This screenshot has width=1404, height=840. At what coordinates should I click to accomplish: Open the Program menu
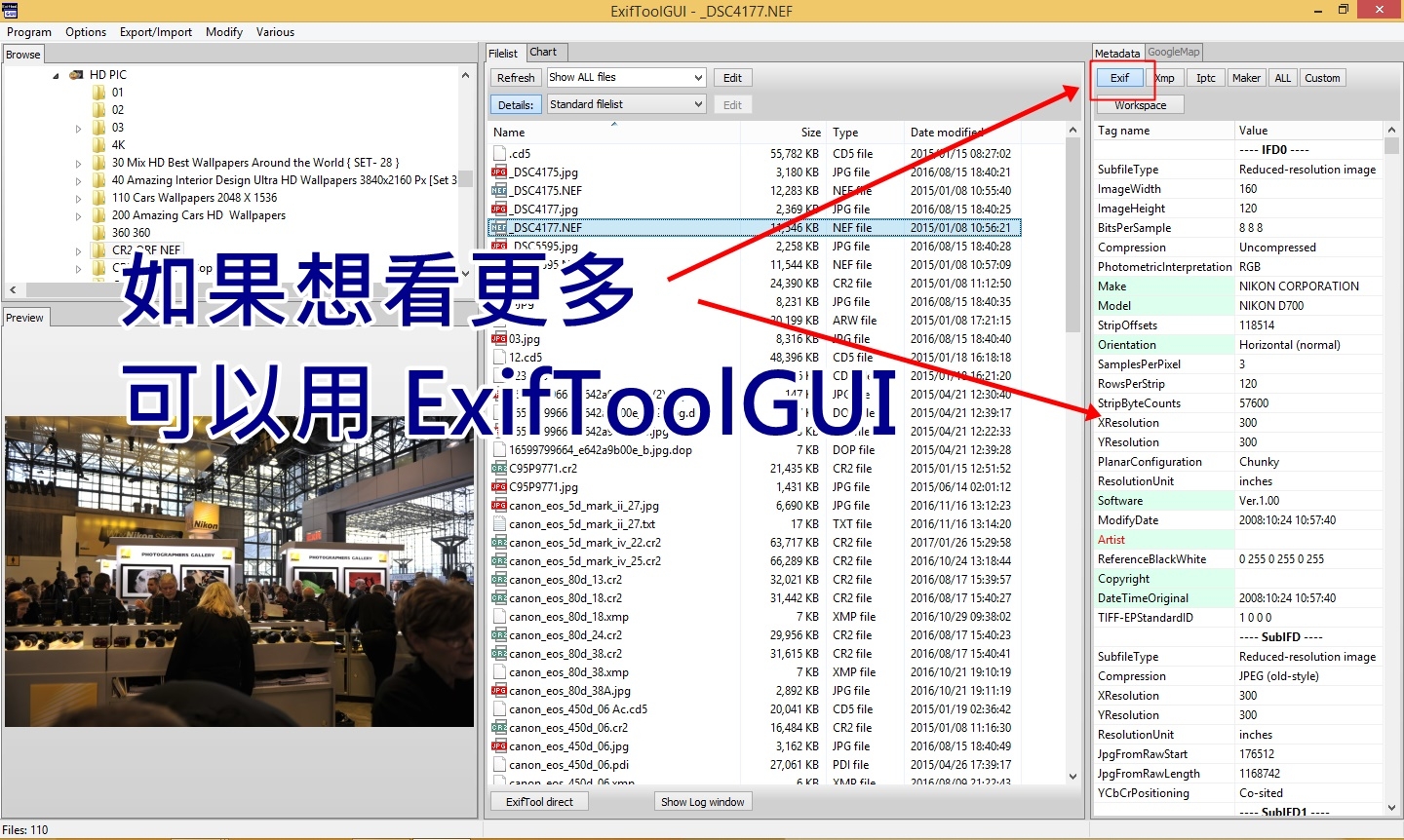pyautogui.click(x=29, y=32)
